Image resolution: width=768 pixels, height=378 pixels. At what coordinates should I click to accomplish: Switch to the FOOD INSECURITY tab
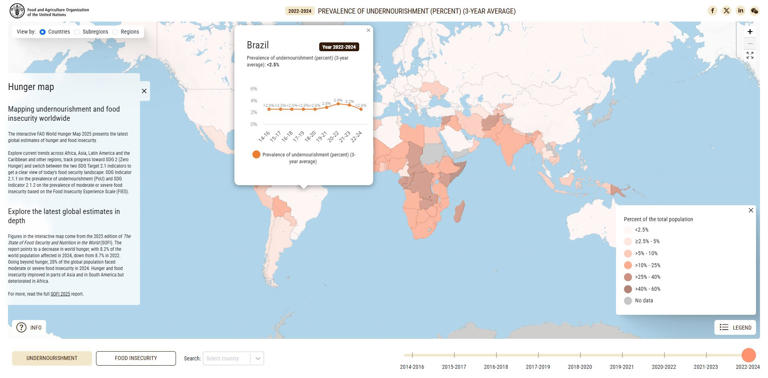tap(136, 358)
